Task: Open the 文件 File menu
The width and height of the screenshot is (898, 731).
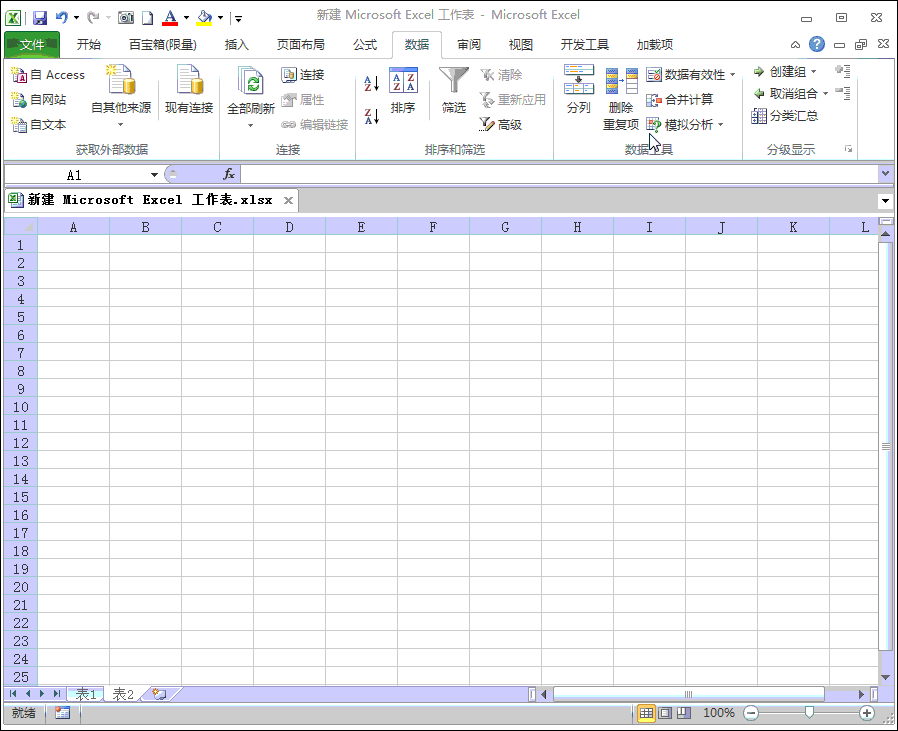Action: [x=31, y=45]
